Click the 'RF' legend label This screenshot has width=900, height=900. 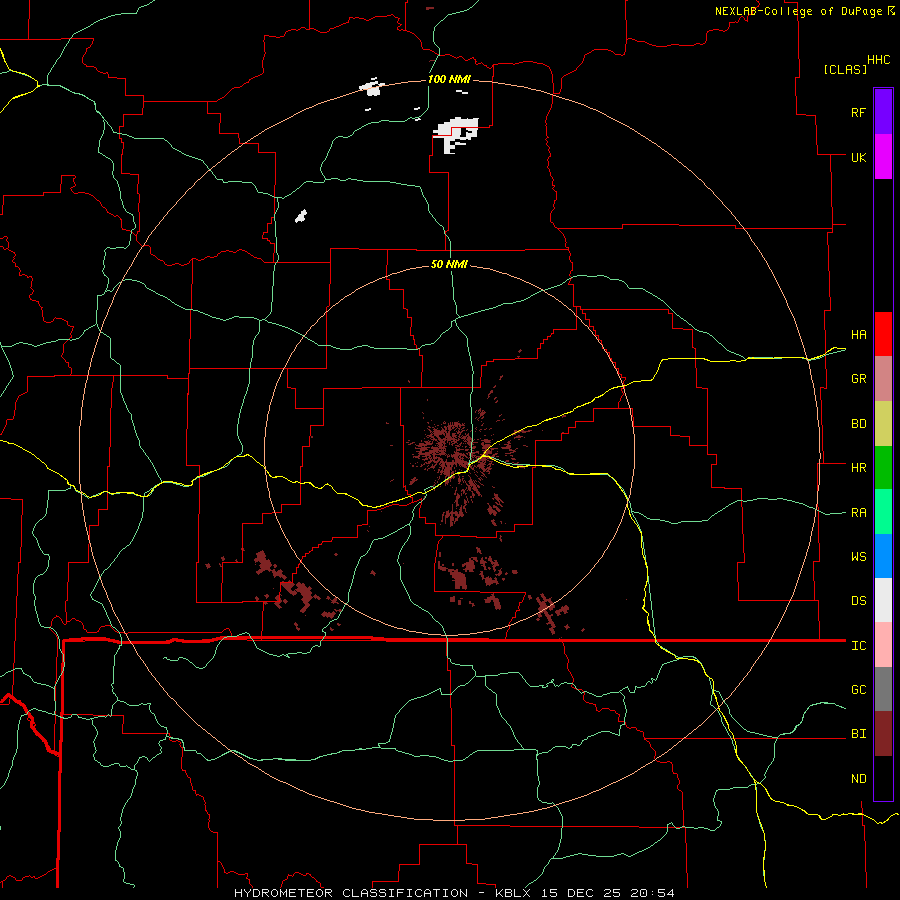coord(858,112)
